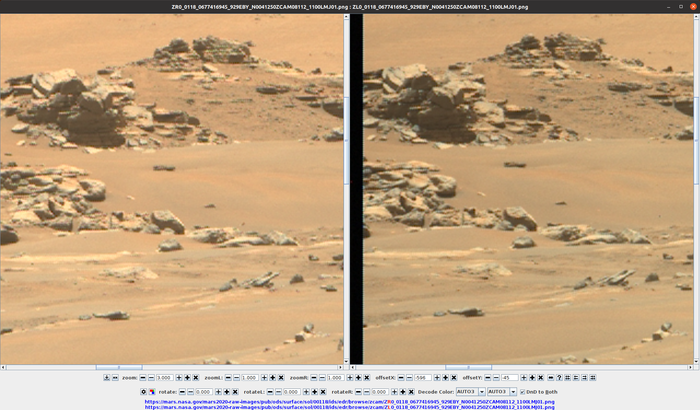The height and width of the screenshot is (410, 700).
Task: Reset zoomL with its X button
Action: click(x=281, y=378)
